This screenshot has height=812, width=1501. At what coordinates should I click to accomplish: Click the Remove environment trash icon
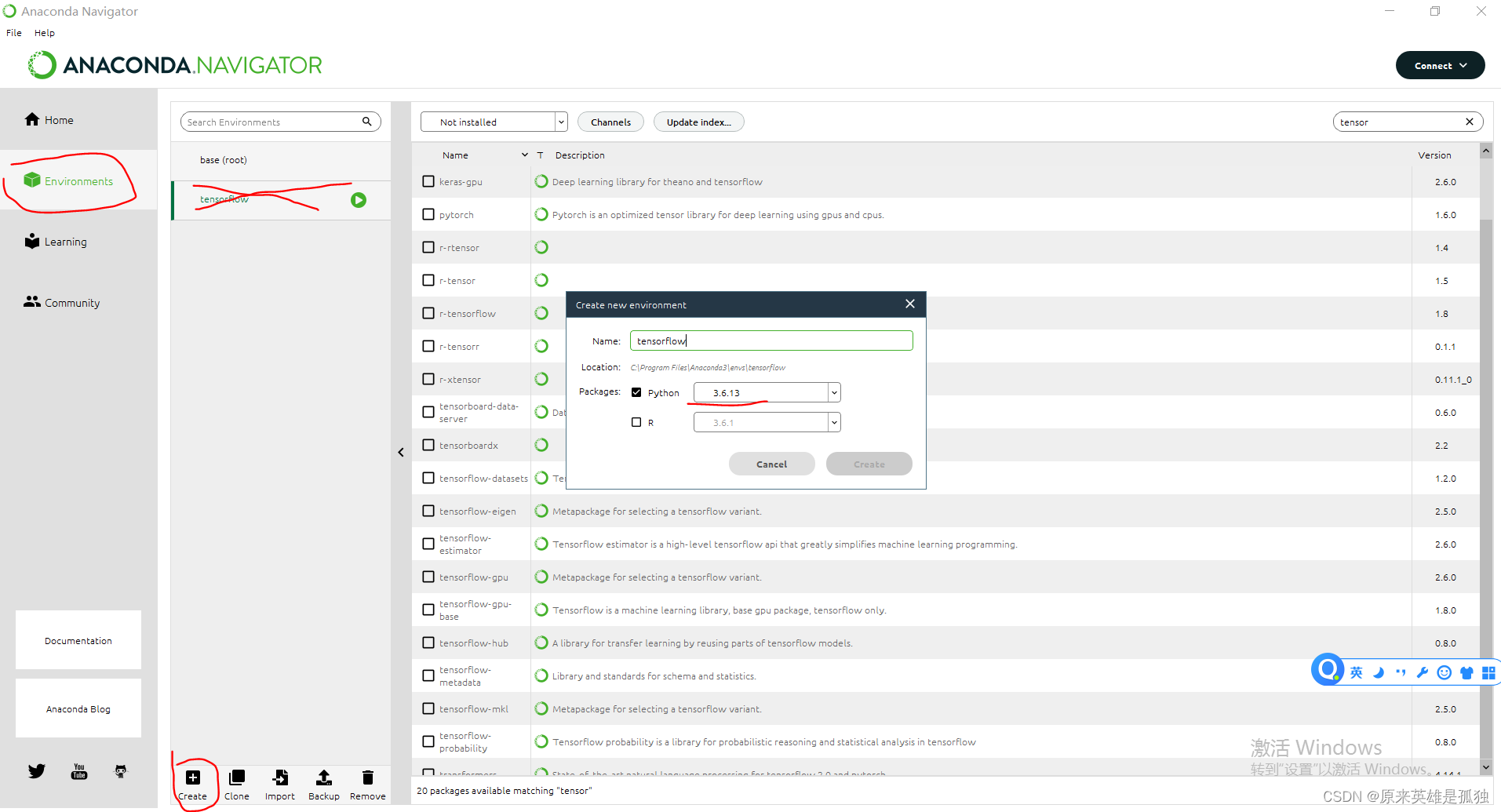(x=367, y=777)
